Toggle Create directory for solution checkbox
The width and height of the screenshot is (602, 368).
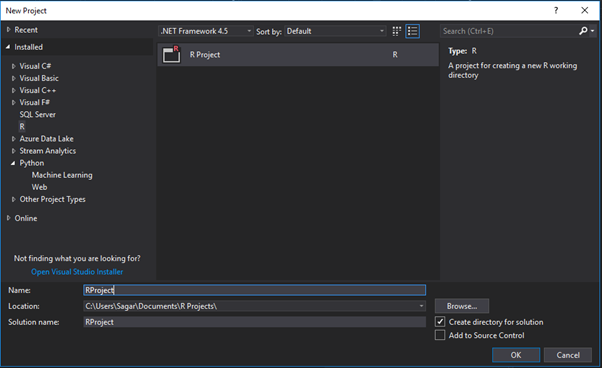(440, 322)
